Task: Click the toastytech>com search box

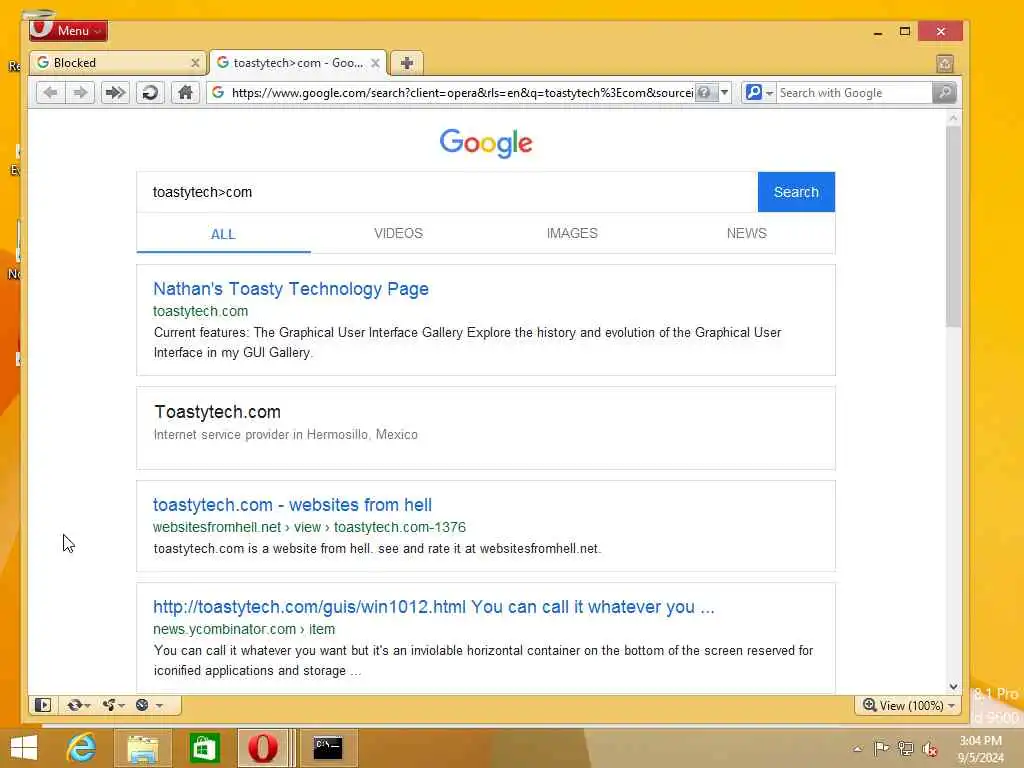Action: (447, 192)
